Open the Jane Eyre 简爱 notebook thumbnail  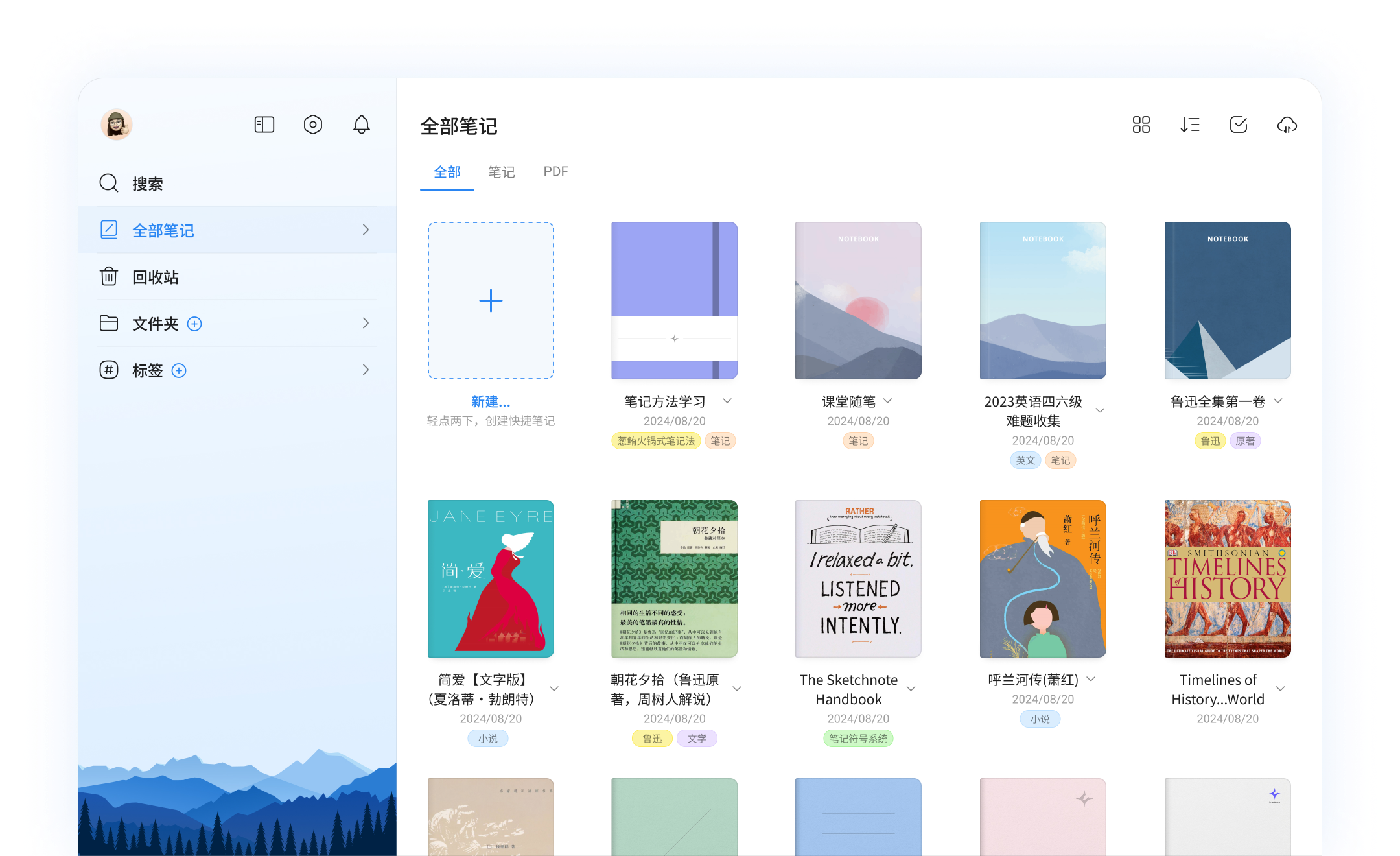coord(491,579)
